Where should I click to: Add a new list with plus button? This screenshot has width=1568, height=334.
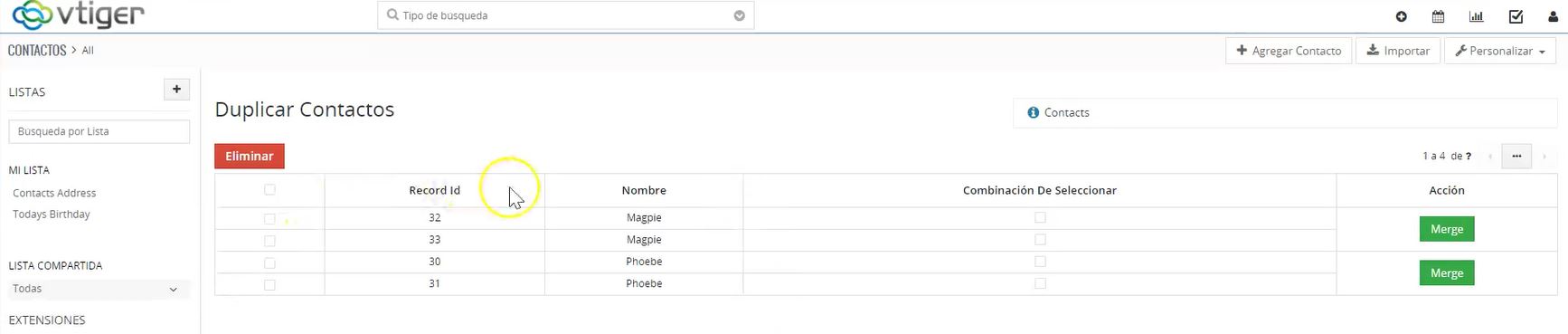pyautogui.click(x=176, y=89)
